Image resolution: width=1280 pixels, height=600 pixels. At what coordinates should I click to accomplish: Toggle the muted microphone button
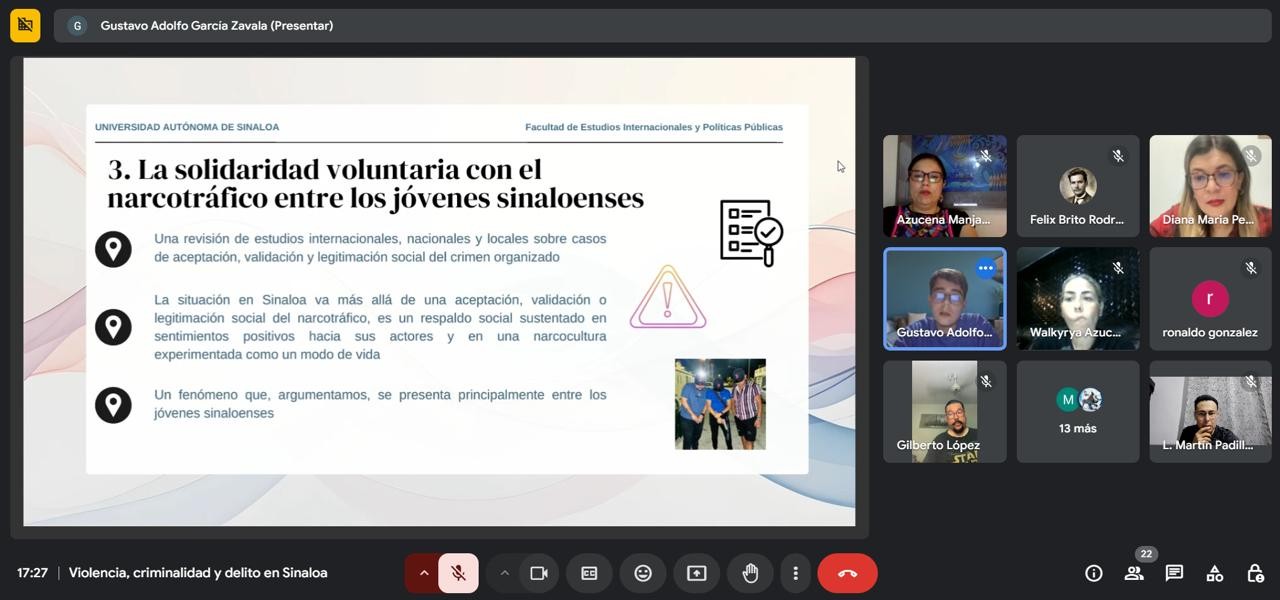pos(458,573)
